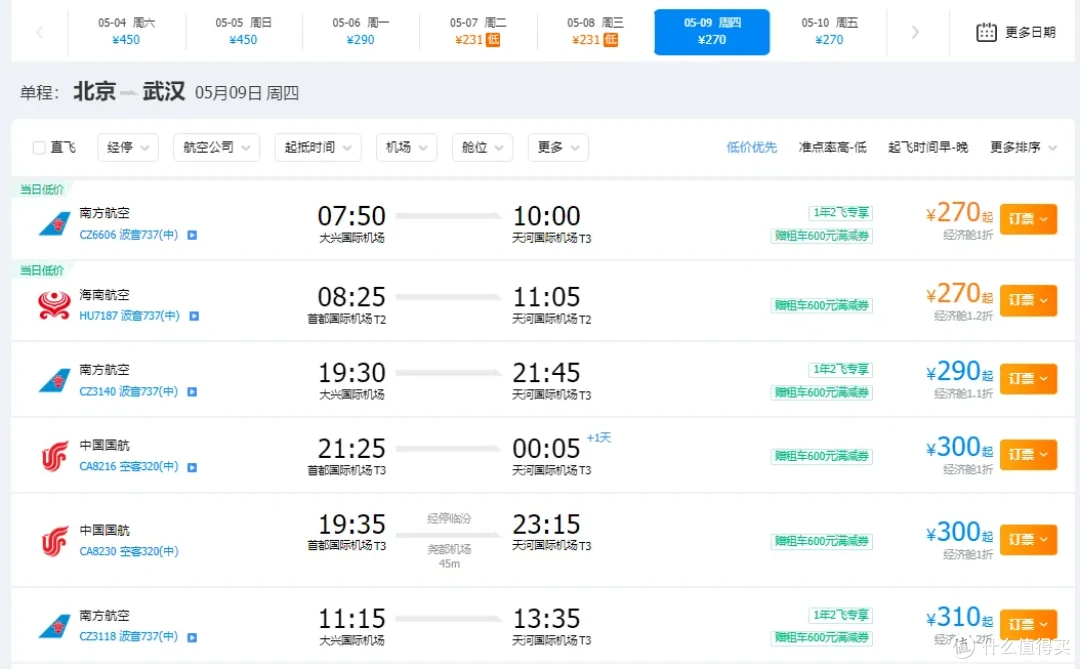
Task: Click Air China logo on CA8216 row
Action: pos(54,456)
